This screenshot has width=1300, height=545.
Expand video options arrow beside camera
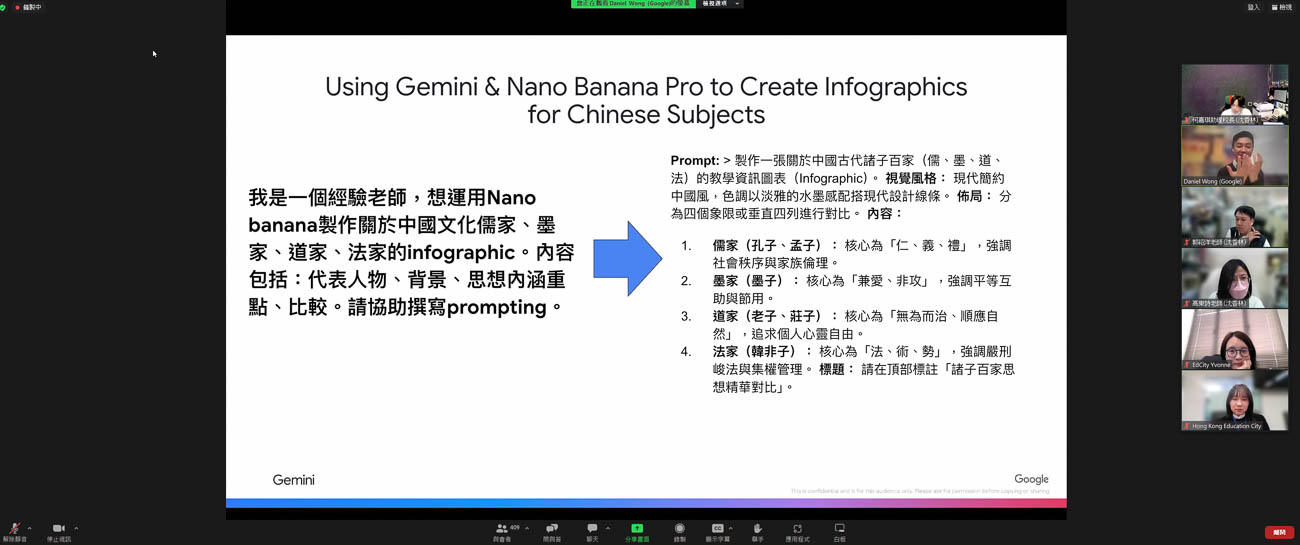(x=76, y=528)
